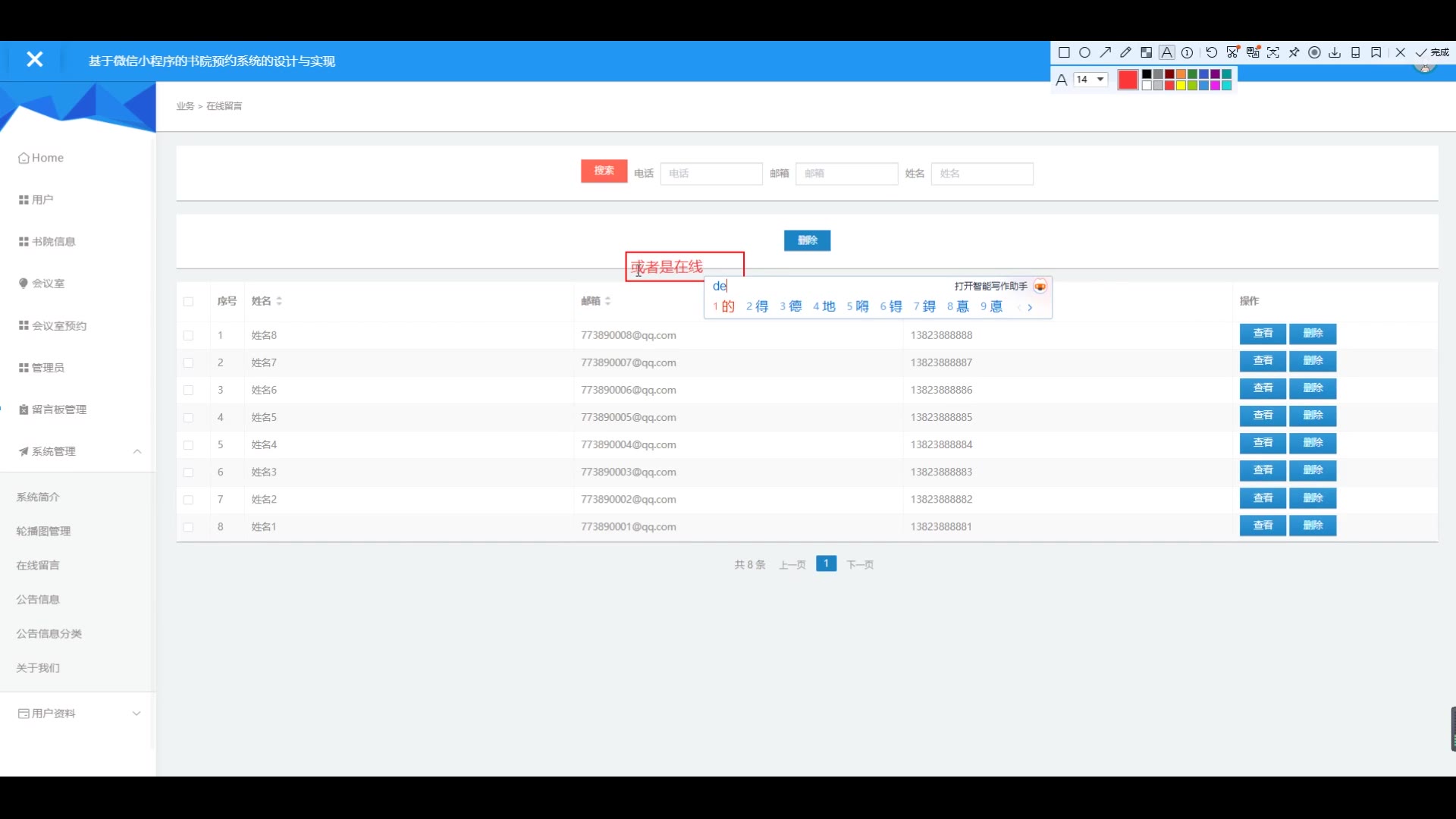Select the pencil drawing tool
The image size is (1456, 819).
1126,53
